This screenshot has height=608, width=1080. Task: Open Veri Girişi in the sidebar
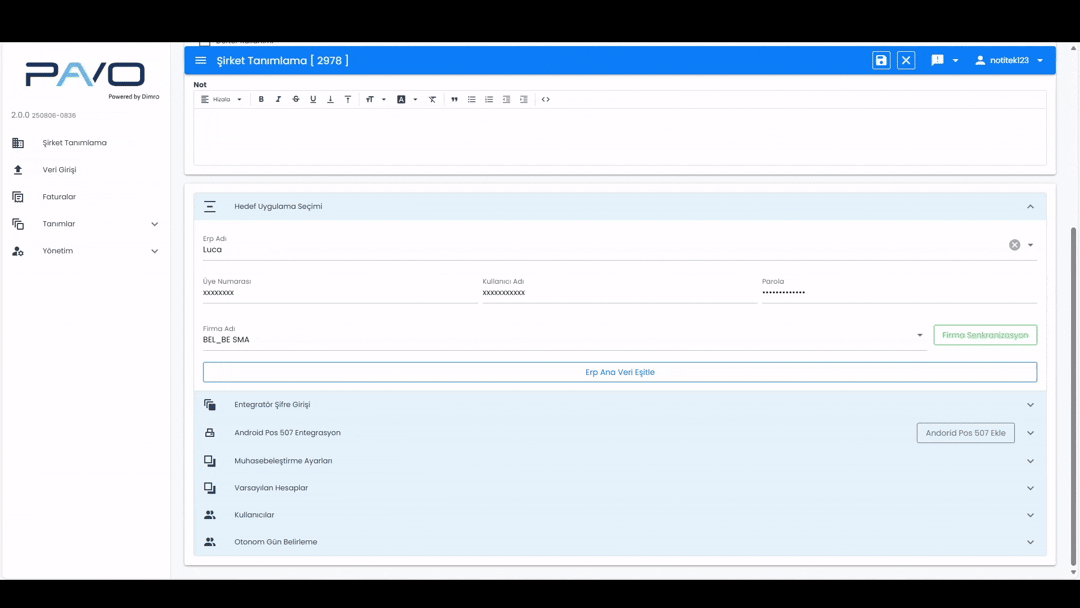click(59, 170)
